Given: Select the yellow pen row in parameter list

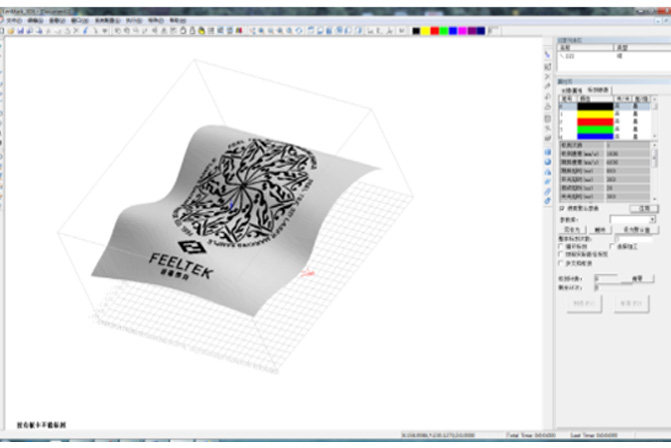Looking at the screenshot, I should pos(605,114).
